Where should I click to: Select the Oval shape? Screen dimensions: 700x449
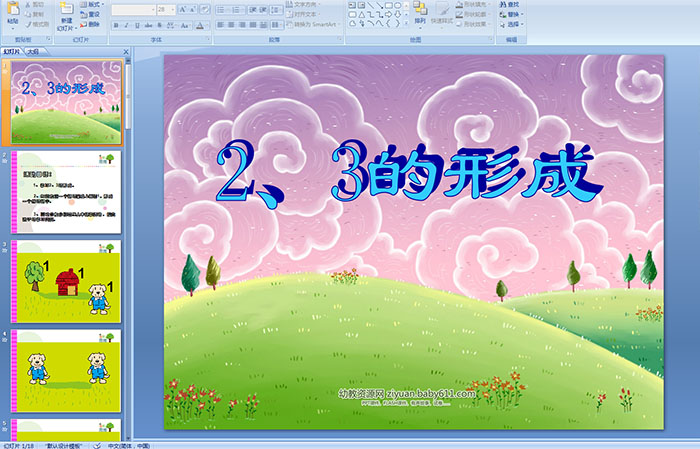coord(398,5)
